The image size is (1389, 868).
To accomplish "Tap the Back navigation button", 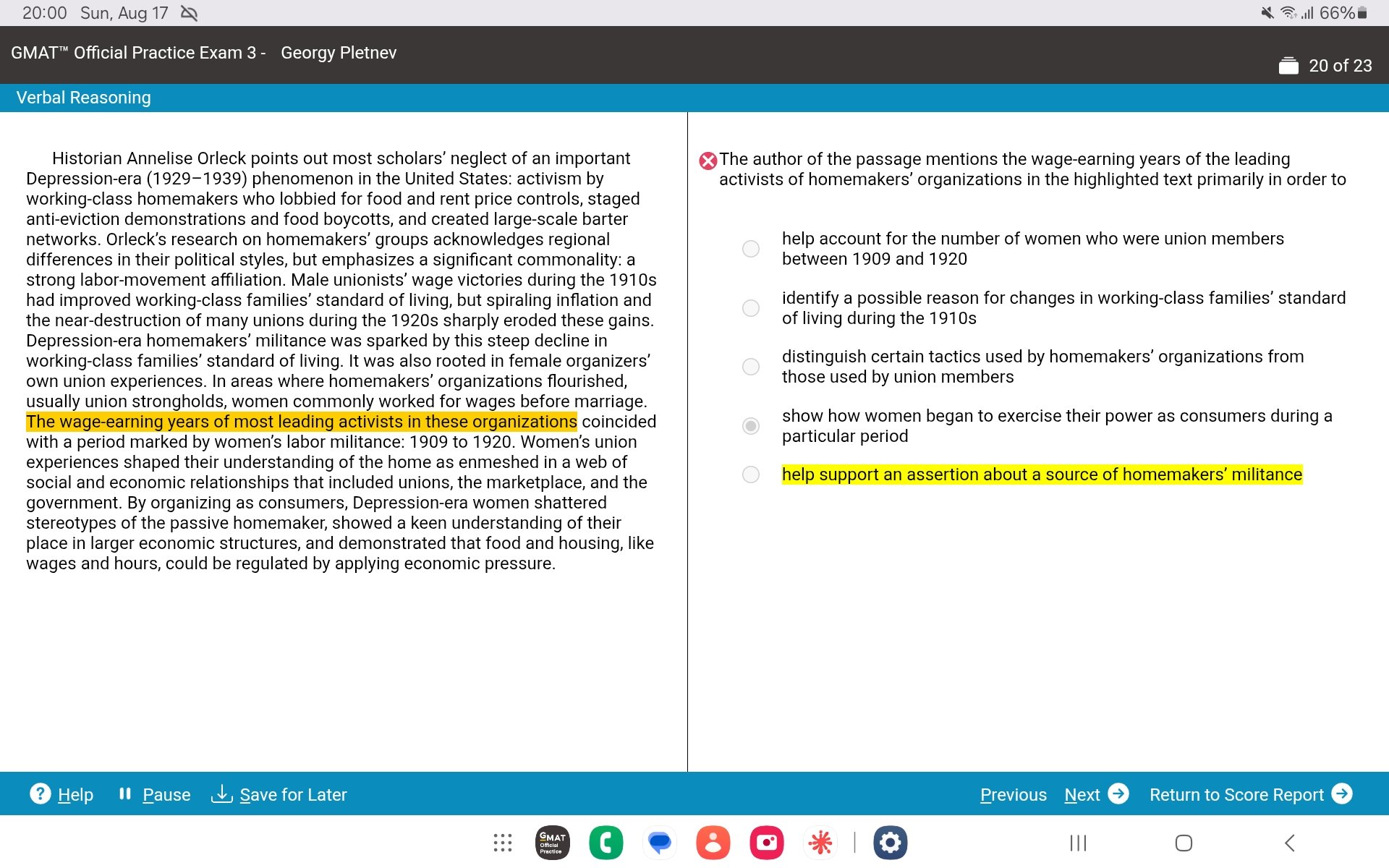I will click(1291, 842).
